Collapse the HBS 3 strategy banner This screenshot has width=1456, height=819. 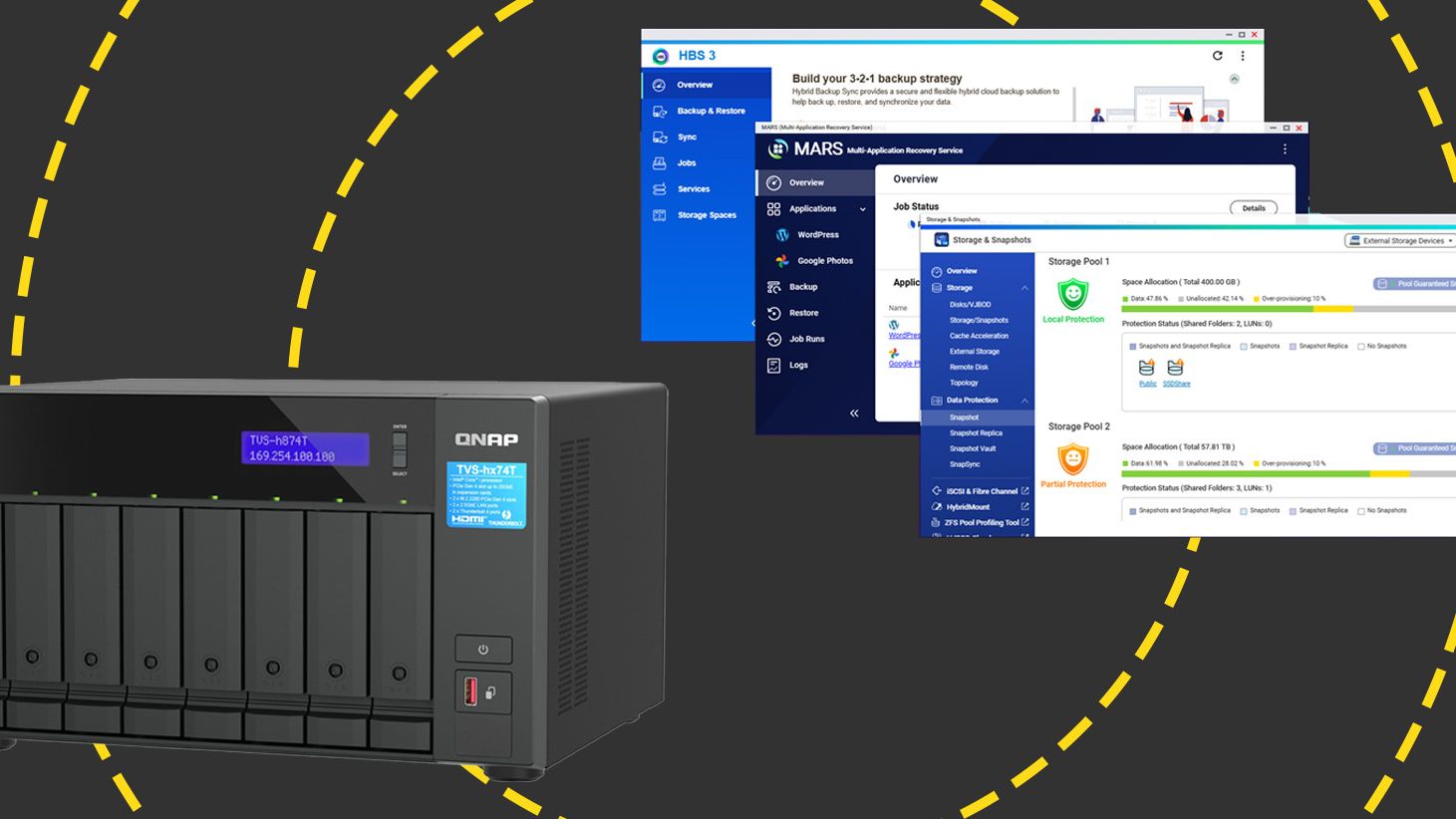[x=1235, y=79]
